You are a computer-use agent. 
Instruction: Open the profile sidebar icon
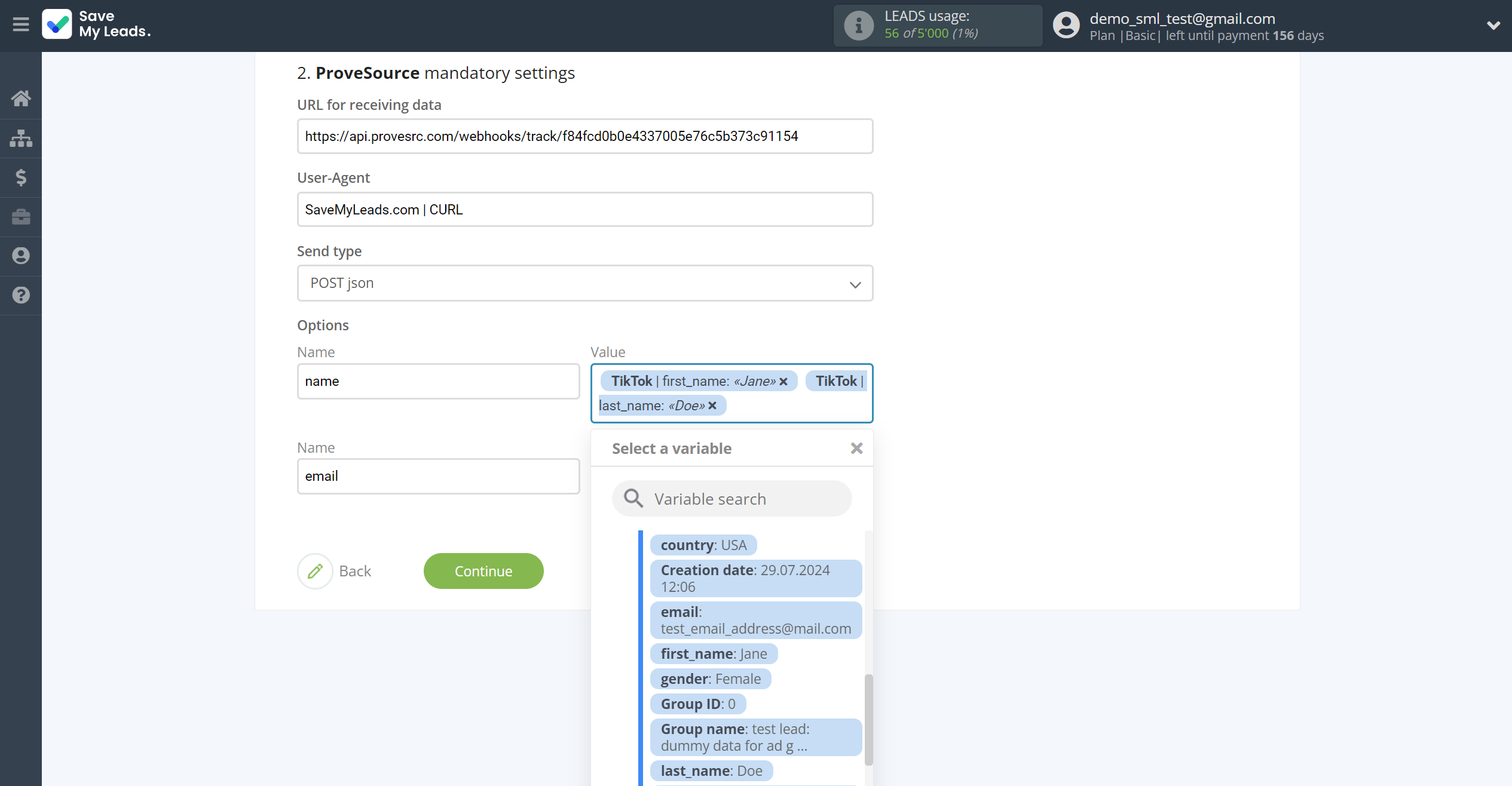tap(21, 256)
